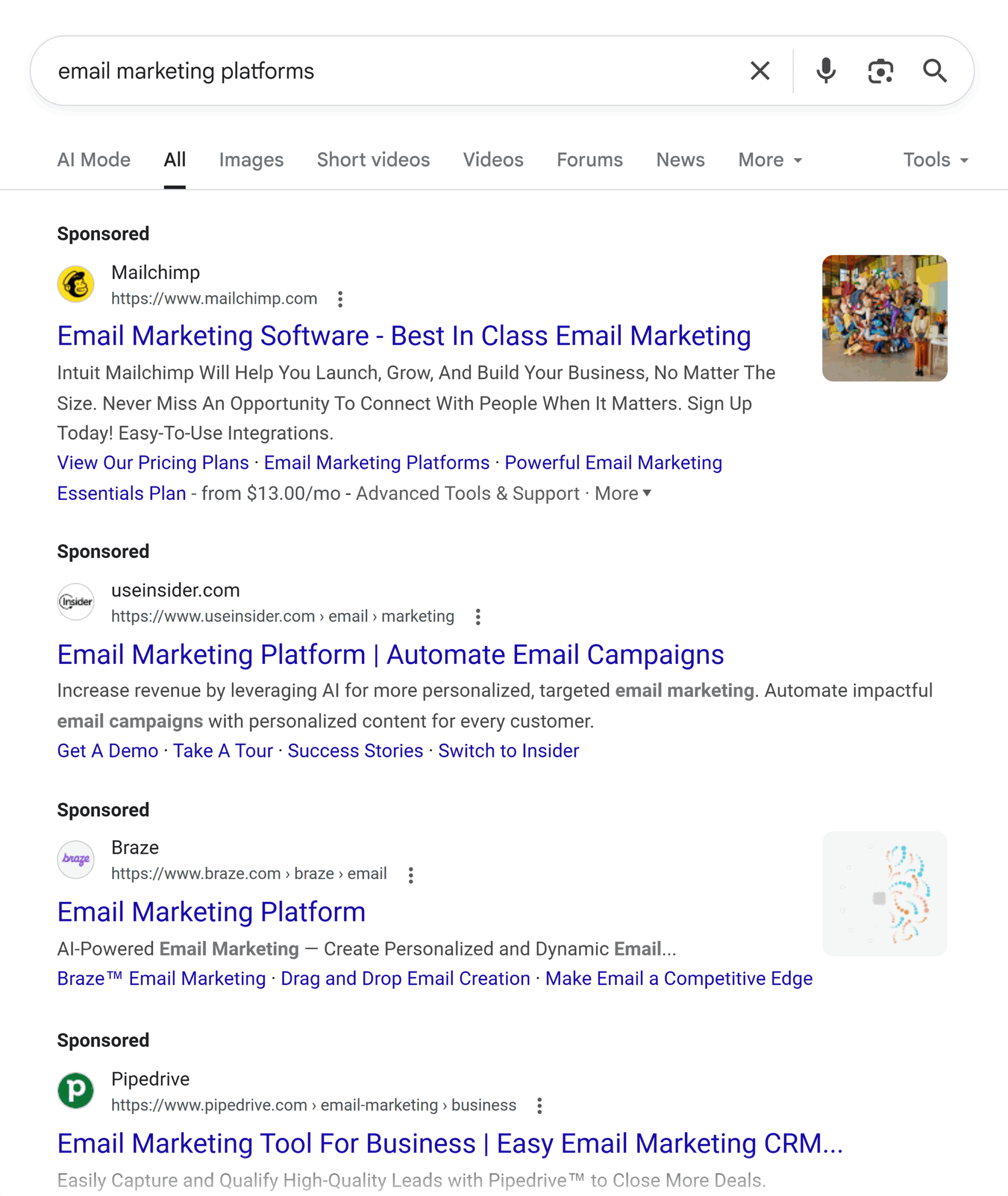The image size is (1008, 1196).
Task: Open Insider's Automate Email Campaigns headline link
Action: tap(390, 655)
